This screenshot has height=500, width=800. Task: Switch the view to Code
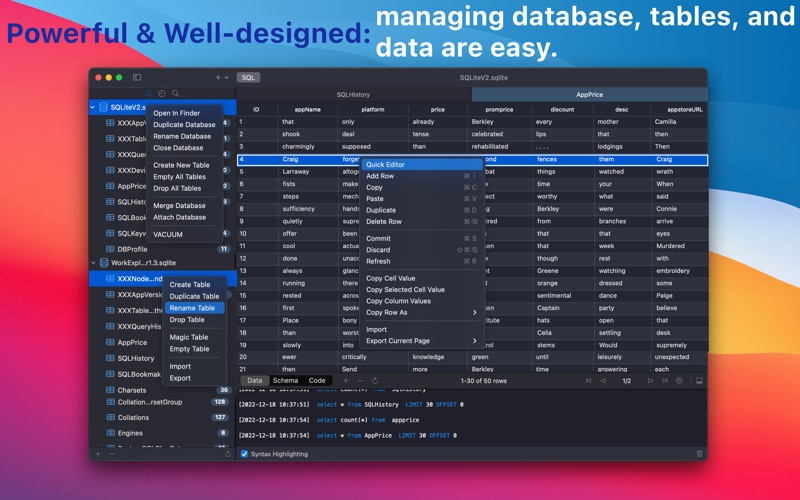[317, 381]
